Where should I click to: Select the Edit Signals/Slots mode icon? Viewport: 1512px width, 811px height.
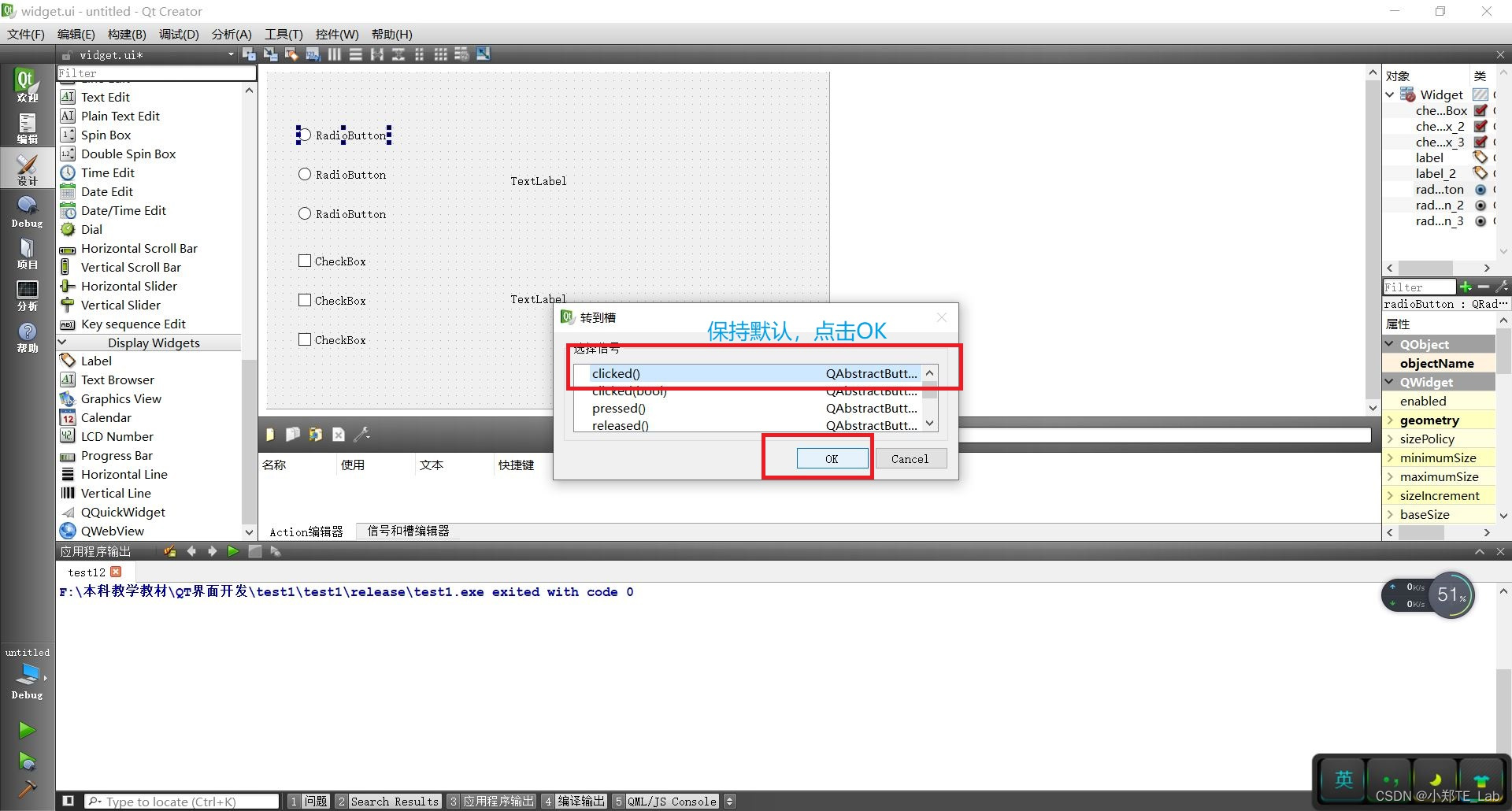click(270, 54)
